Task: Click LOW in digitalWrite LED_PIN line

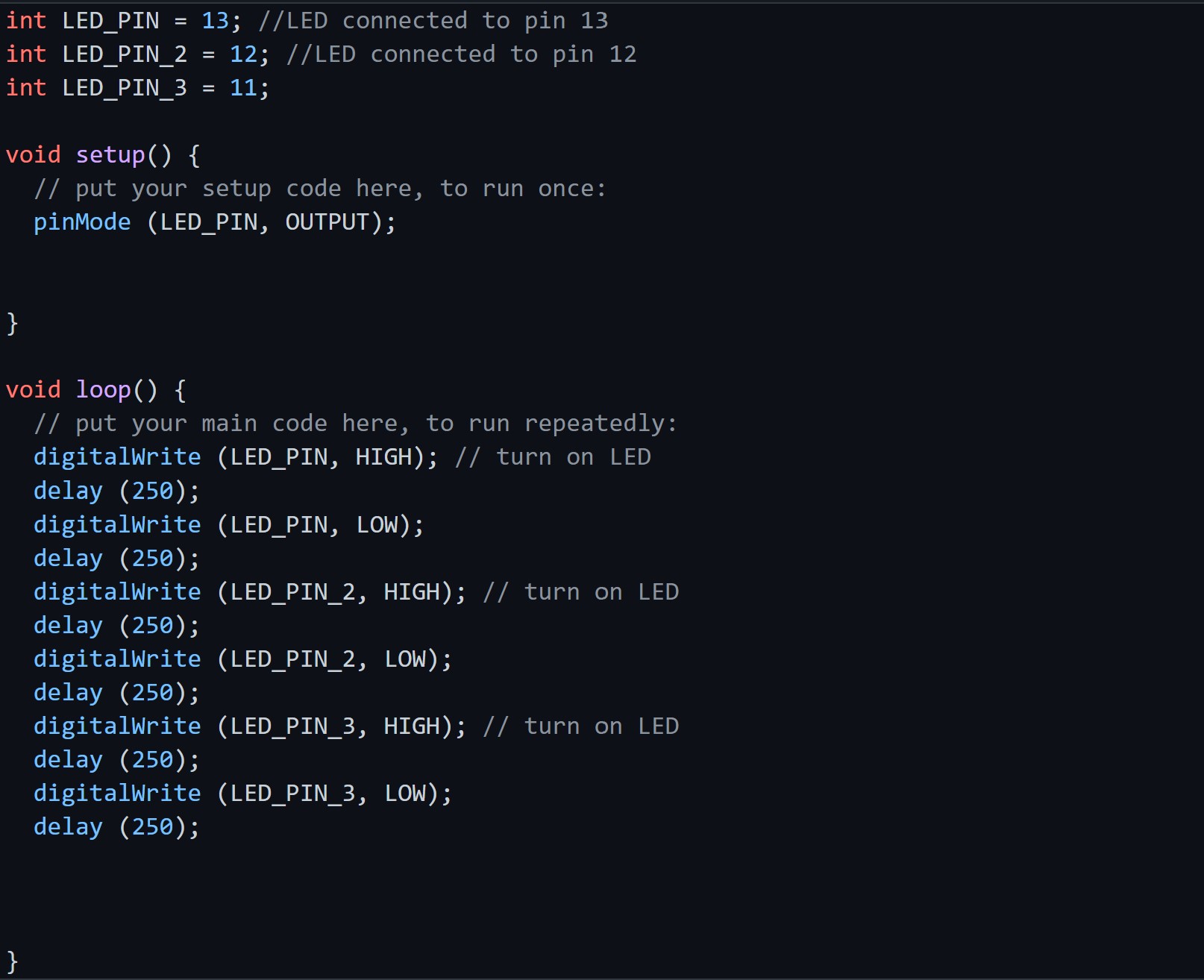Action: 377,525
